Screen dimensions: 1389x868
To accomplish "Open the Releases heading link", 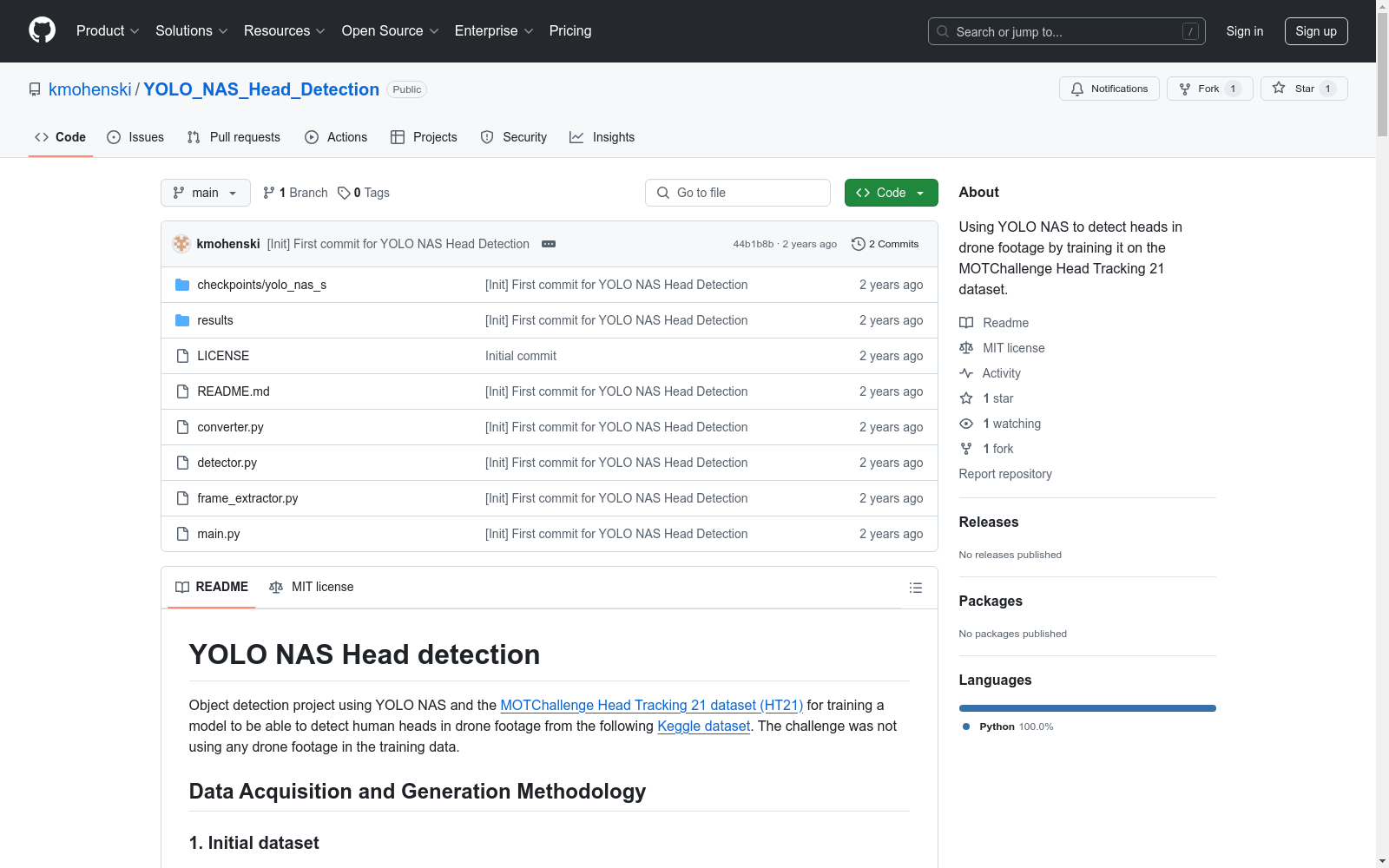I will coord(989,522).
